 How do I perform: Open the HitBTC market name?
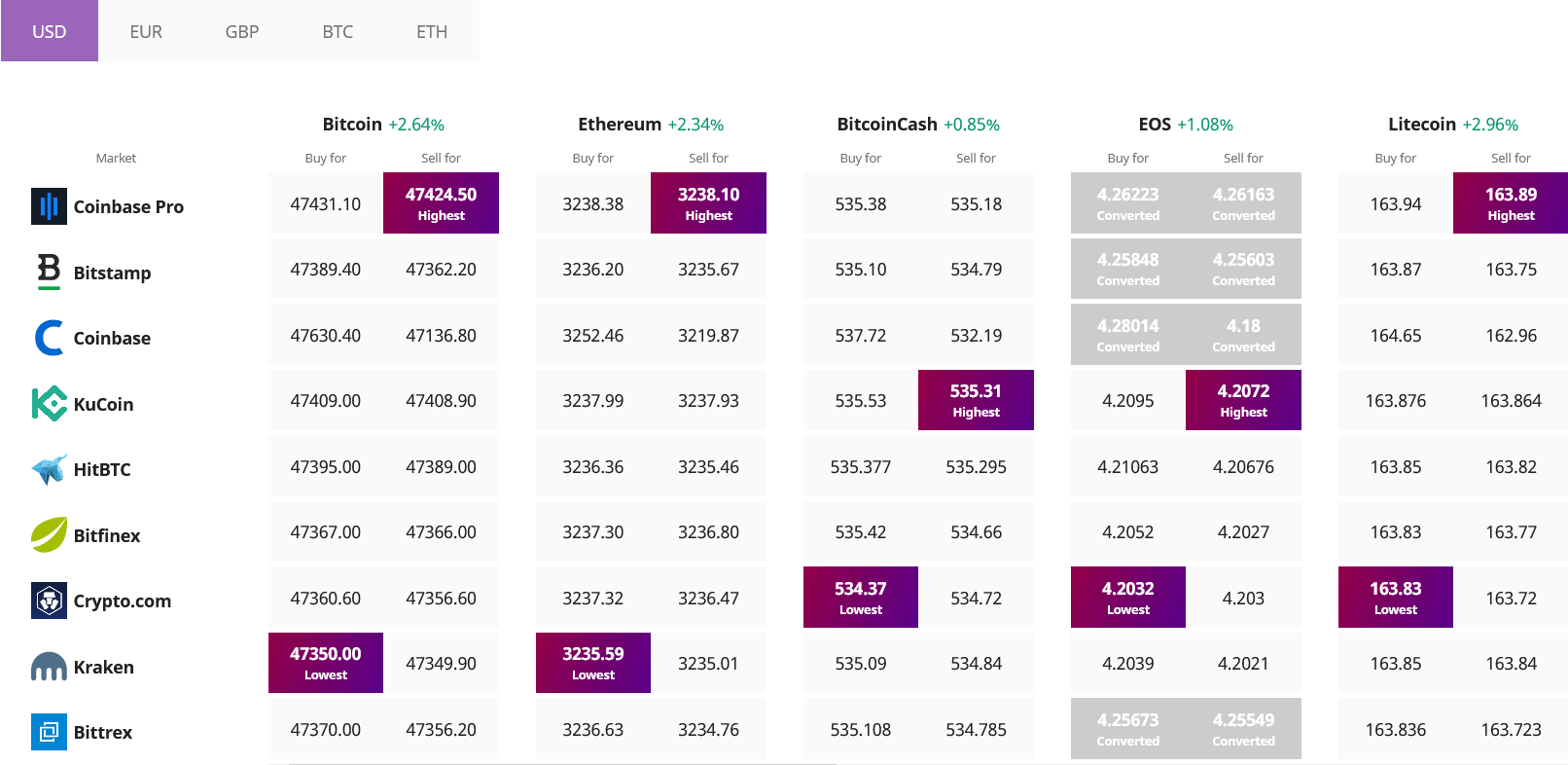click(102, 469)
